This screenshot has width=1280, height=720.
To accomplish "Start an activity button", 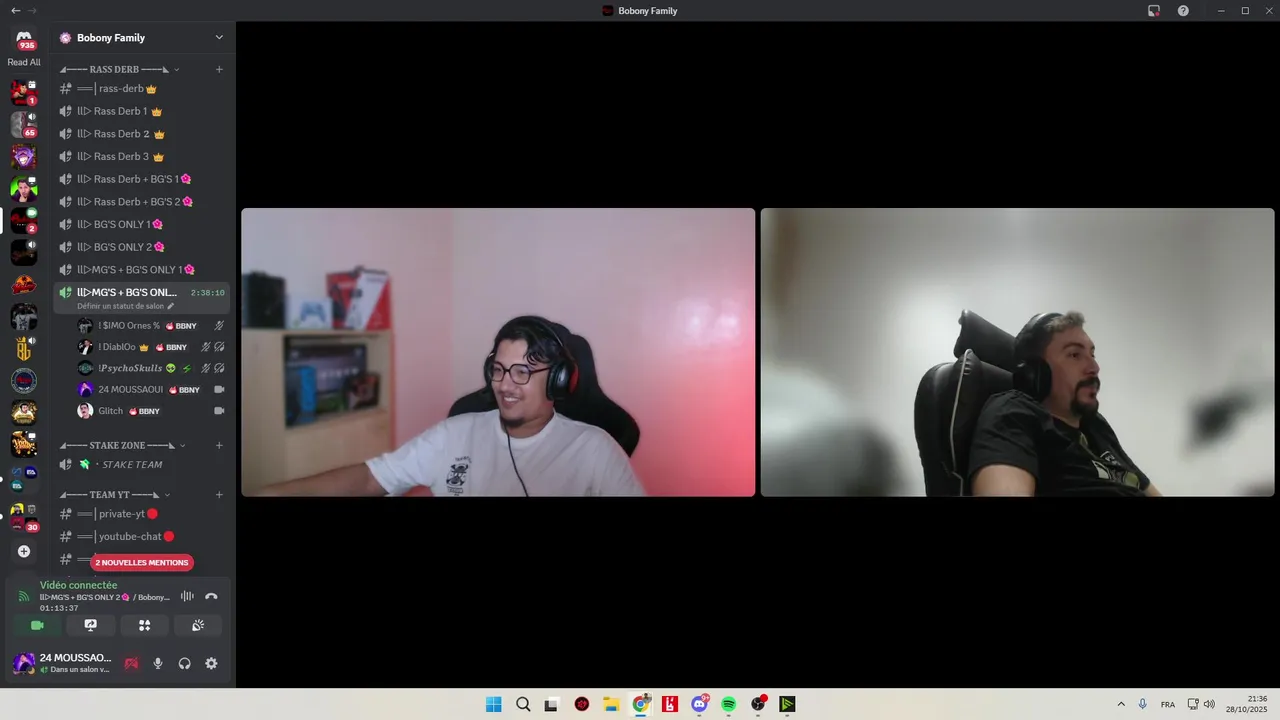I will pos(144,625).
